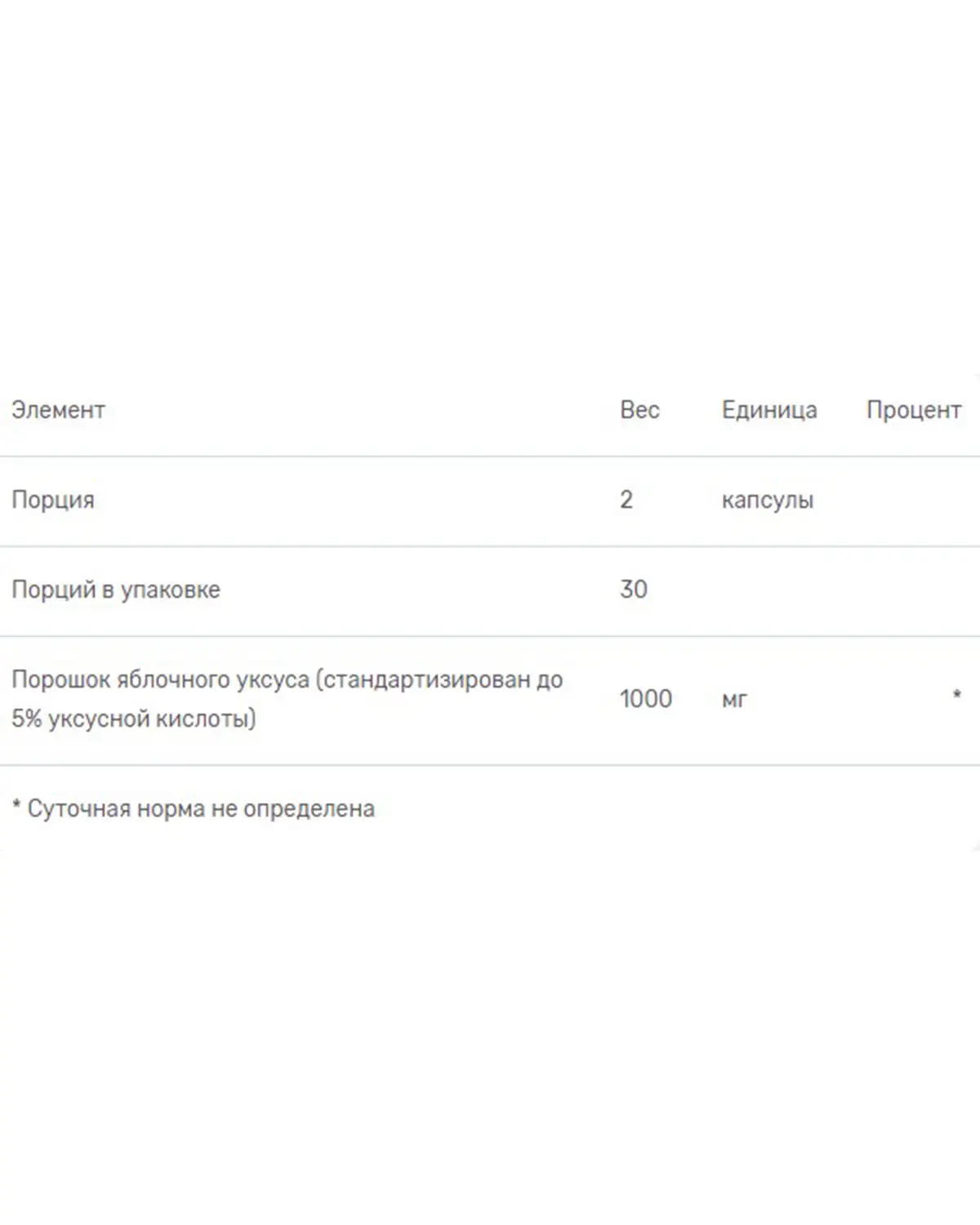Select Порошок яблочного уксуса ingredient text
The image size is (980, 1225).
tap(161, 679)
